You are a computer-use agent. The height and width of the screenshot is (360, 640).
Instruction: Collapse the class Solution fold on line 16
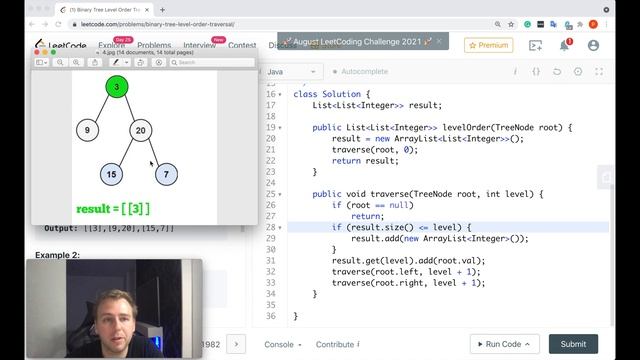[280, 94]
